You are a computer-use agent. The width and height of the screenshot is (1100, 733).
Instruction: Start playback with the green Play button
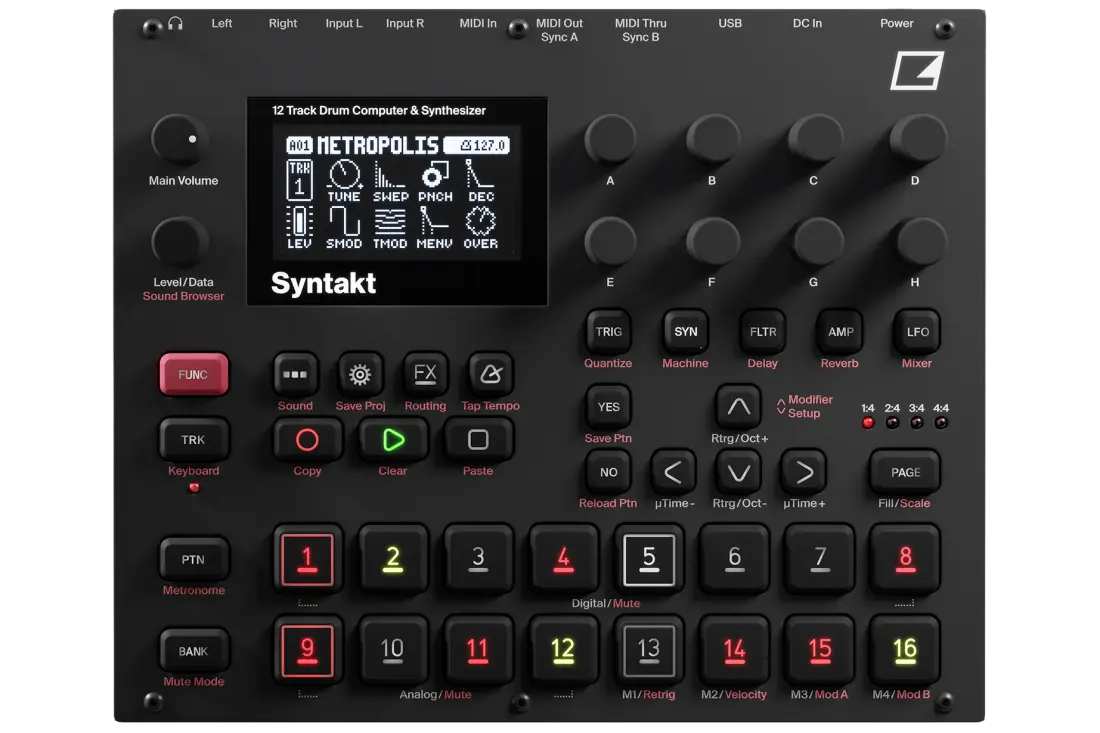(393, 440)
